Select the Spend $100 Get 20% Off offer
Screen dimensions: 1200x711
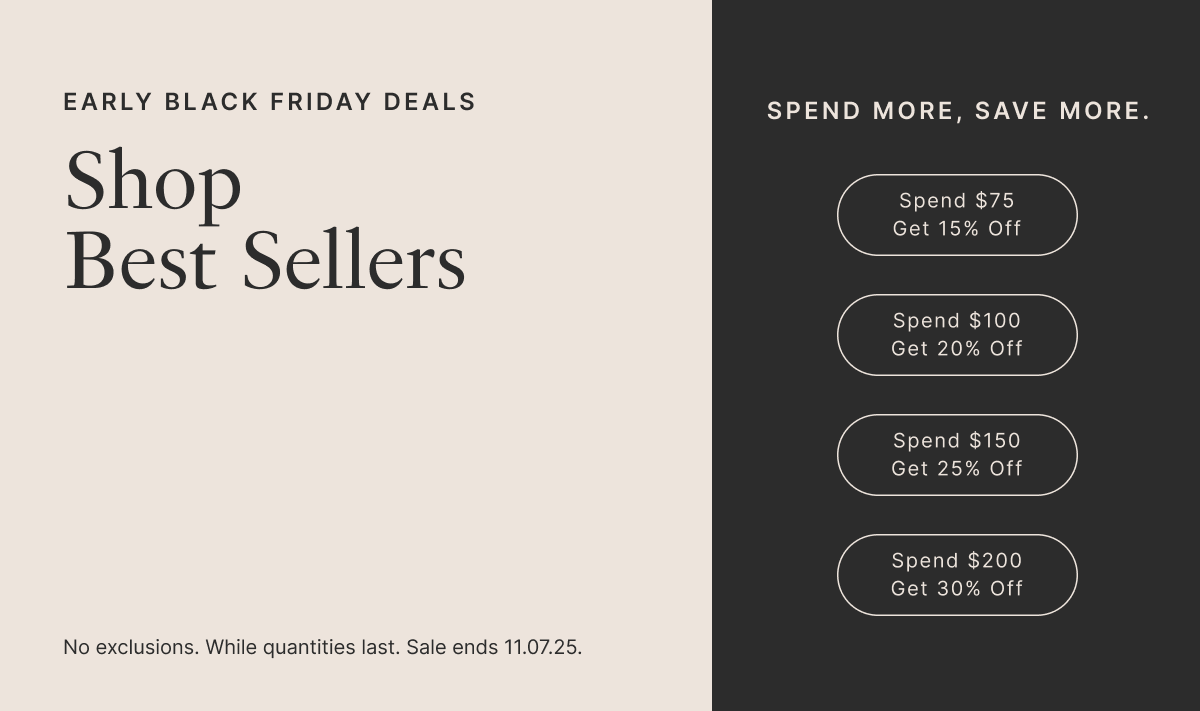(957, 335)
